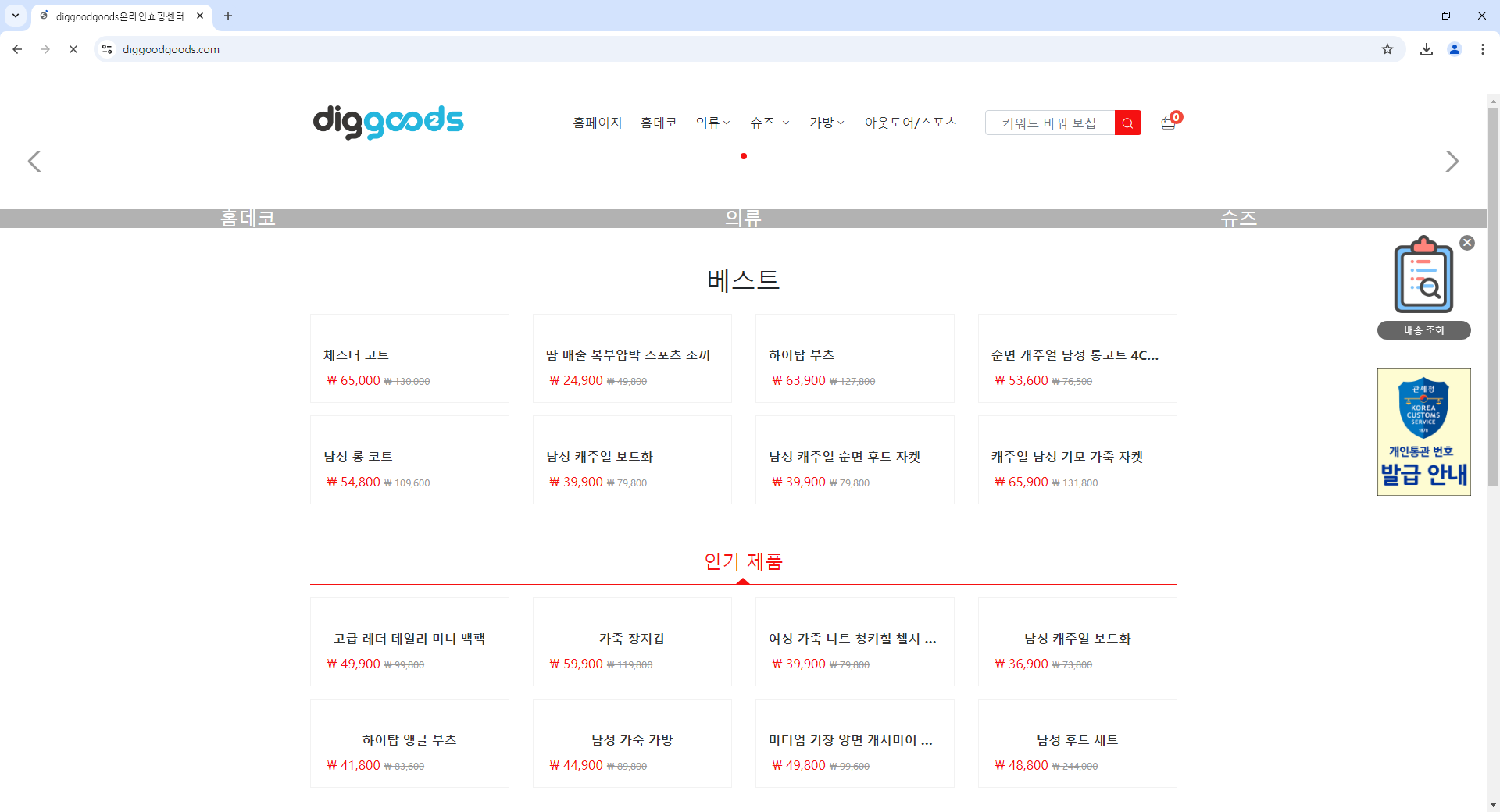Open the 체스터 코트 product
Screen dimensions: 1500x812
(x=356, y=355)
